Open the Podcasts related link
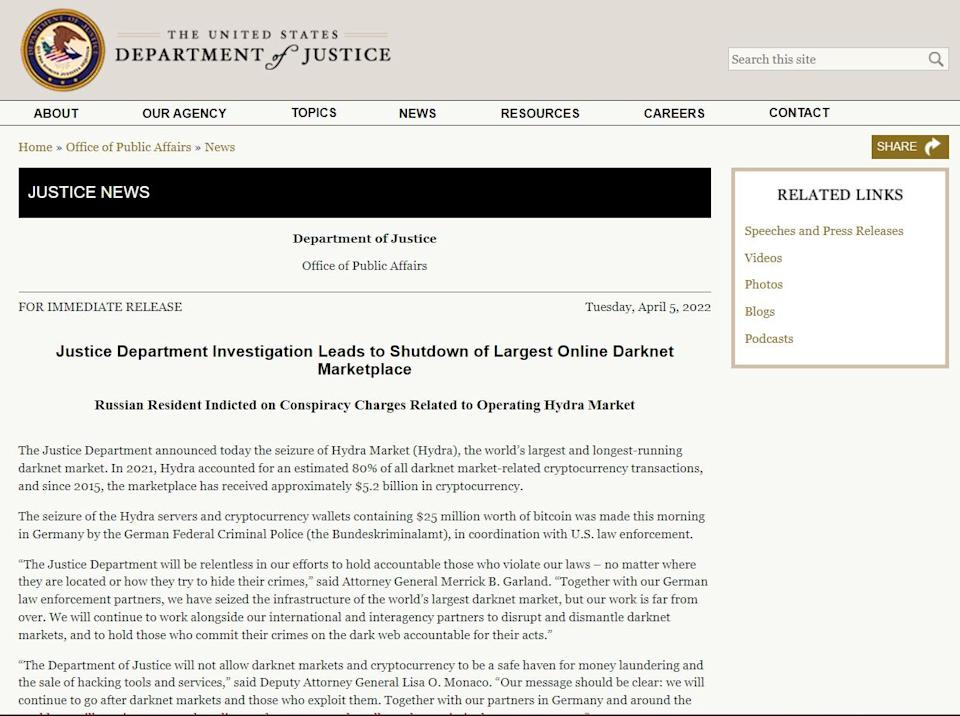 [x=768, y=339]
